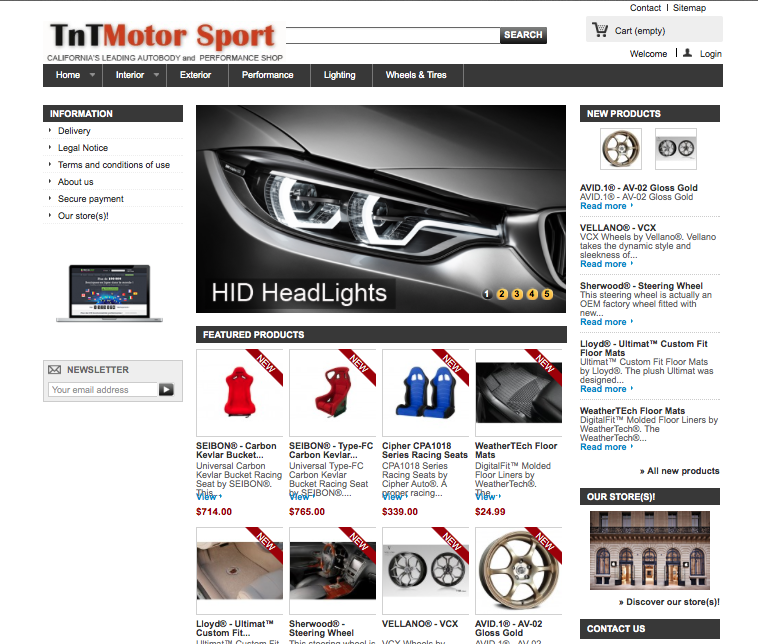Open the Home menu item

tap(68, 75)
